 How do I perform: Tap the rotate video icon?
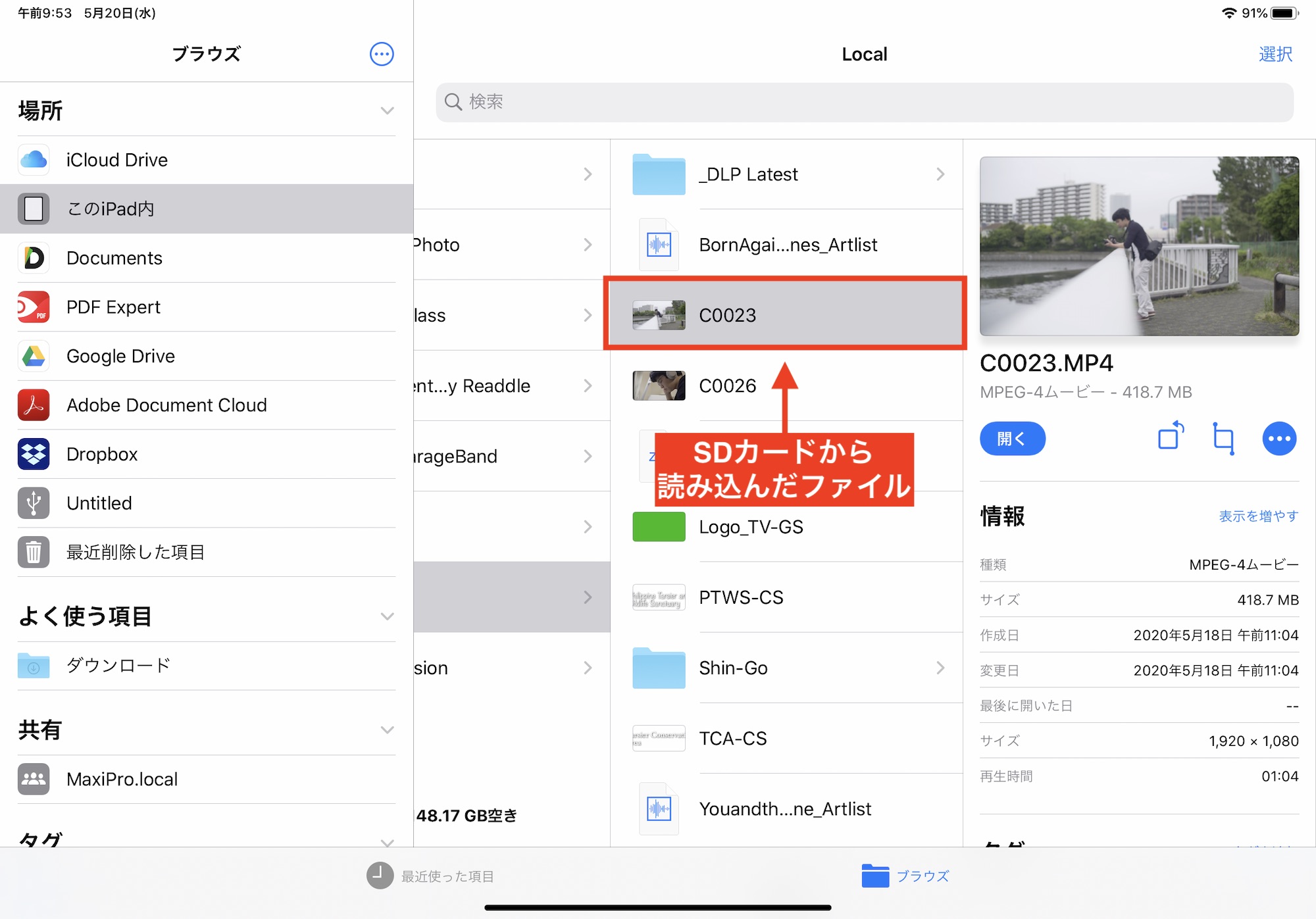(x=1171, y=437)
